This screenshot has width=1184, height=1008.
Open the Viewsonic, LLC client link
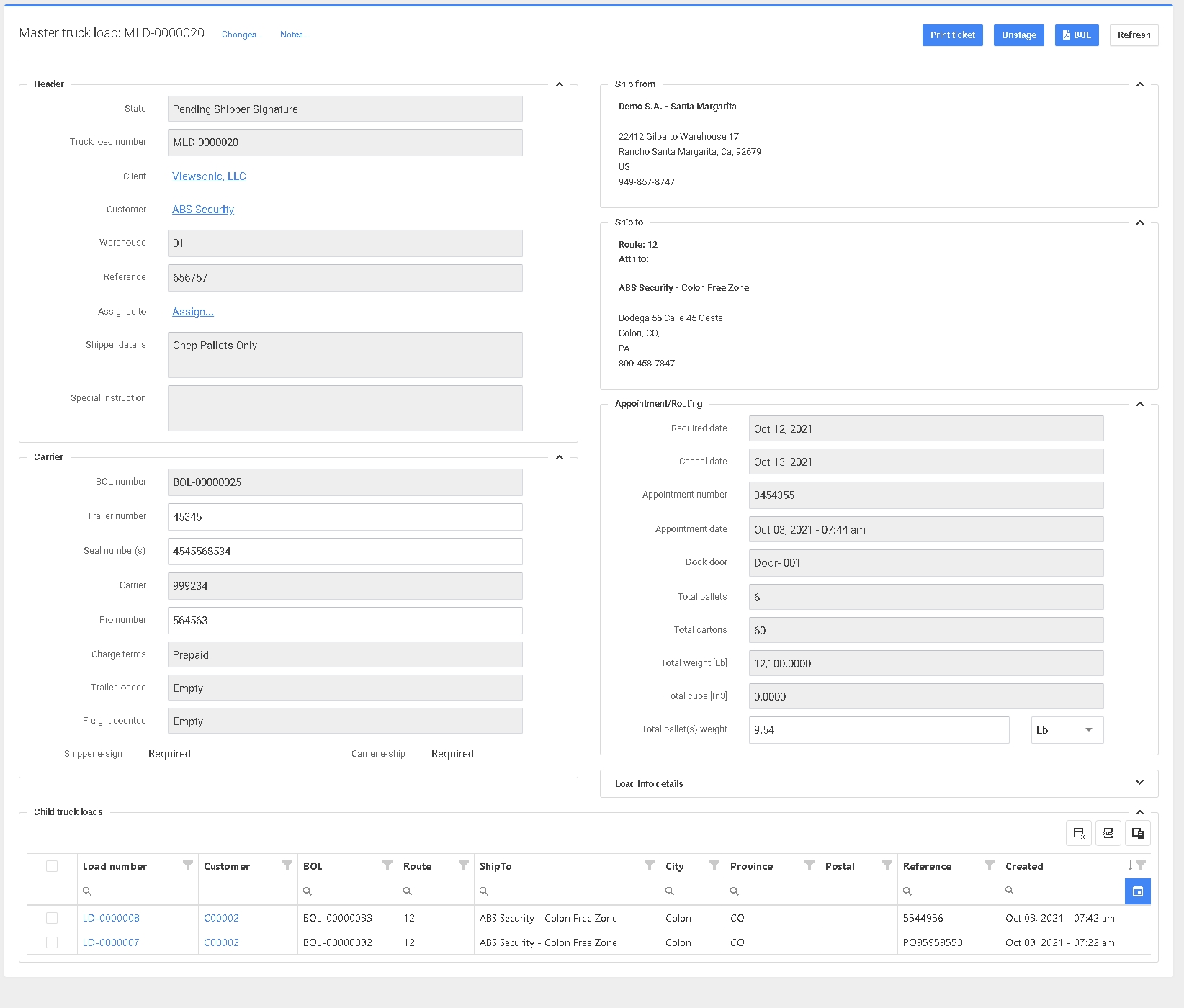pos(209,176)
